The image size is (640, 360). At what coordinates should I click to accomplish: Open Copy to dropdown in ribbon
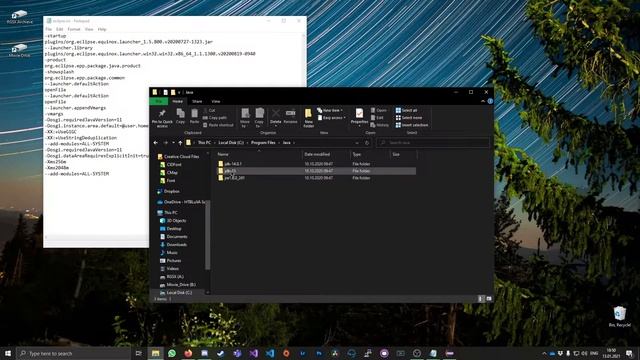[x=259, y=118]
